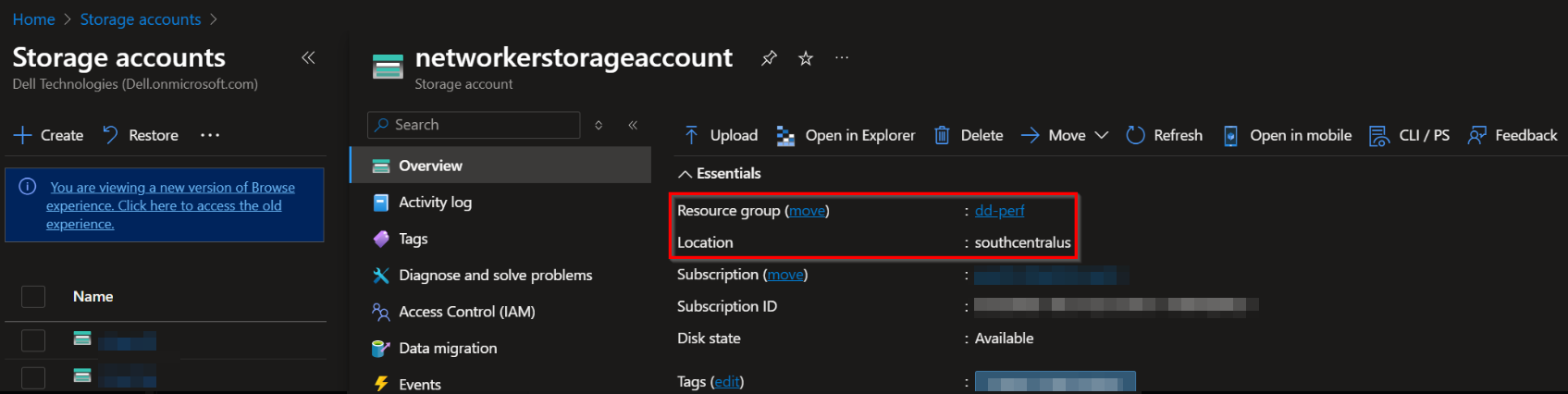
Task: Click the southcentralus location value
Action: click(1022, 242)
